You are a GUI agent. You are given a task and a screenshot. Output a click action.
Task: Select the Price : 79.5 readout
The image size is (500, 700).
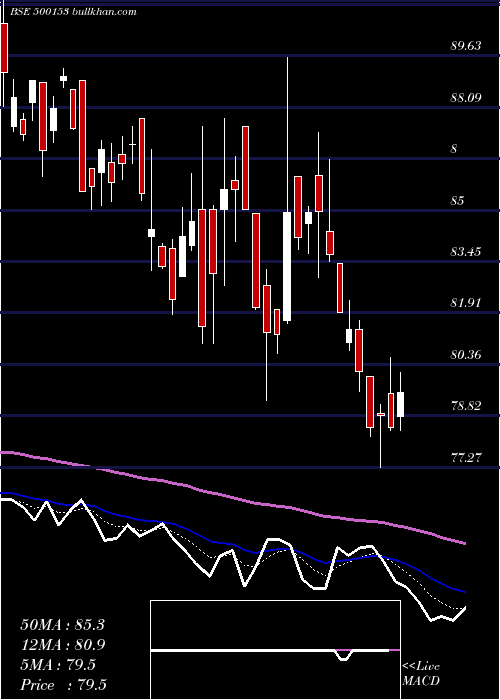click(x=63, y=685)
